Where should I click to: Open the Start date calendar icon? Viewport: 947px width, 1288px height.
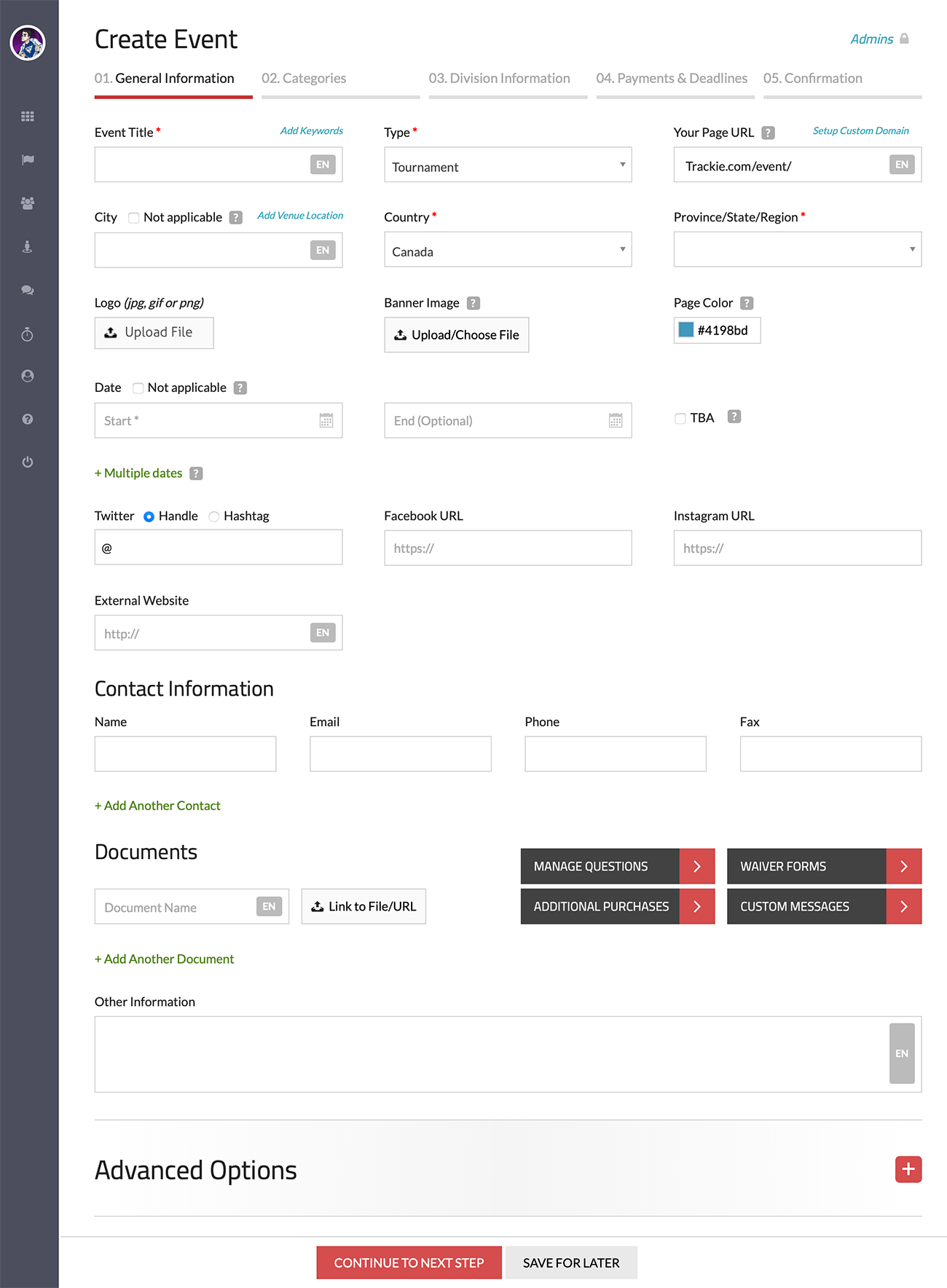click(326, 420)
